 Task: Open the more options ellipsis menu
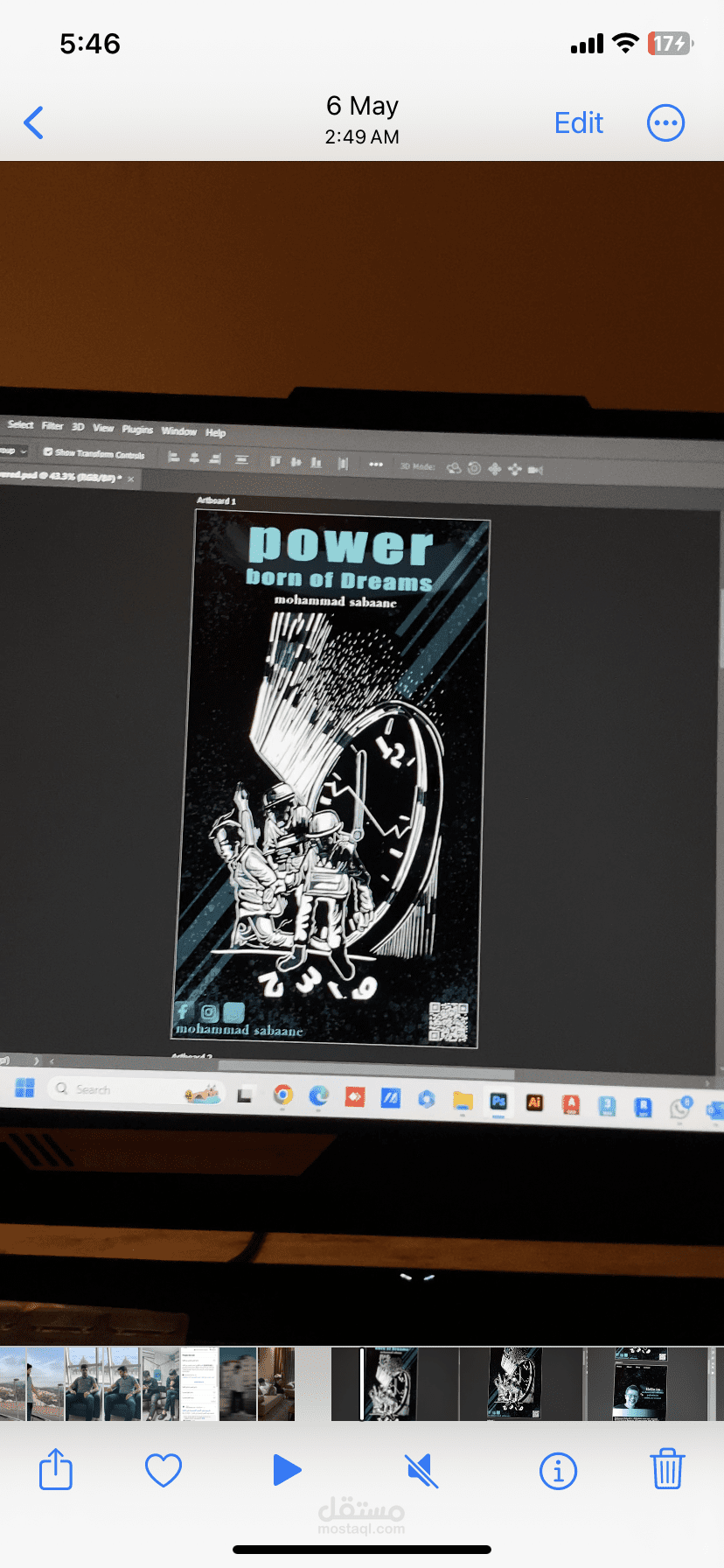665,122
